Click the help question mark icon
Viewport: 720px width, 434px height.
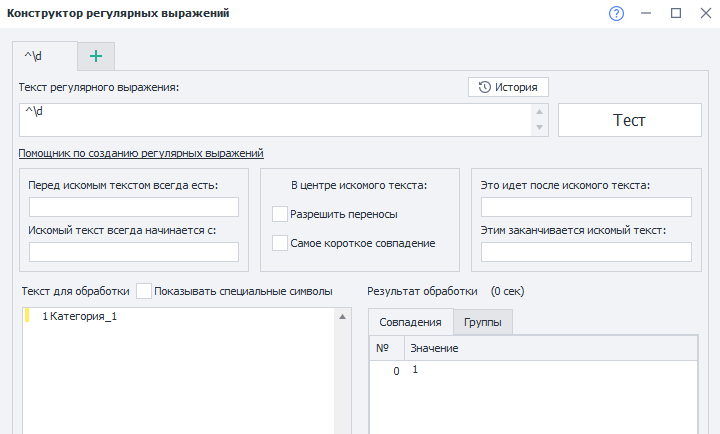coord(616,13)
